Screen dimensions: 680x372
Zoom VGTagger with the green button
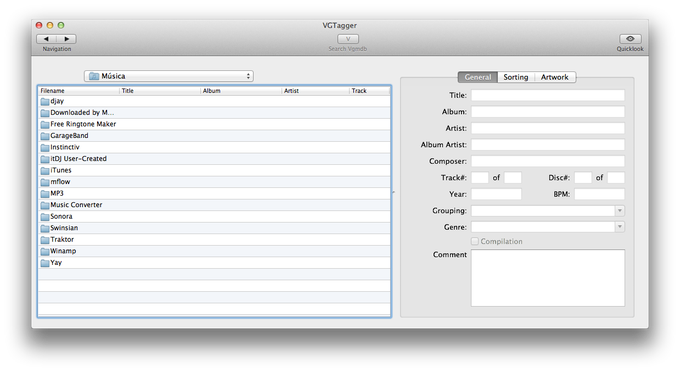[61, 25]
